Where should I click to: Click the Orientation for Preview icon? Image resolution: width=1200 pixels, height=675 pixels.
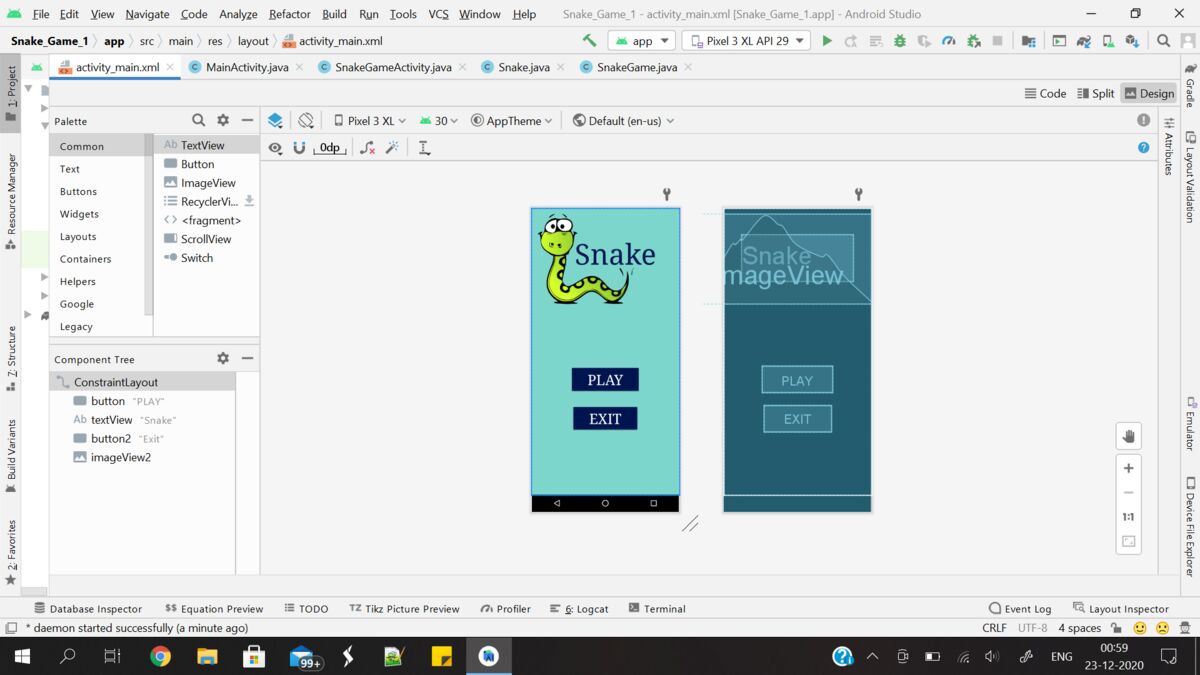(306, 120)
